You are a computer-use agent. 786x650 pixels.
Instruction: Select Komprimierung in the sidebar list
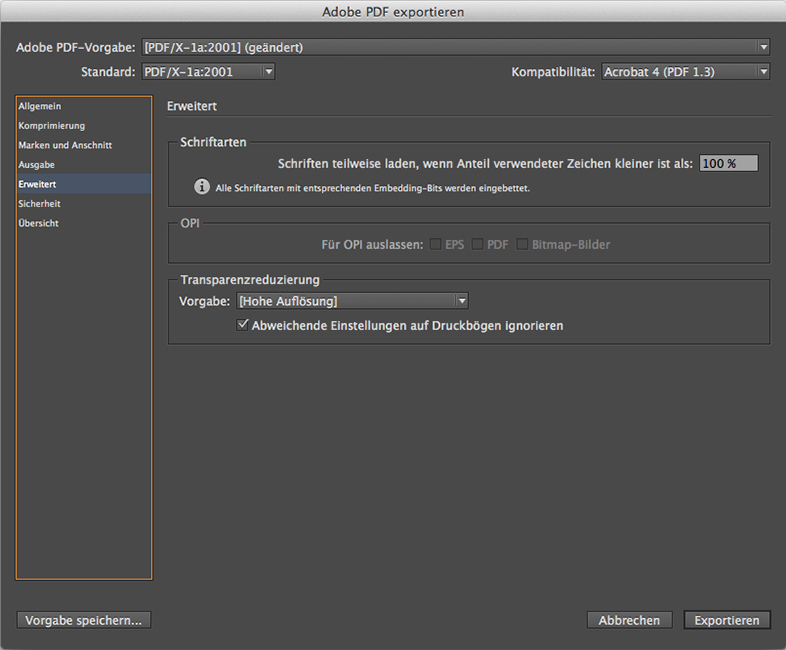coord(84,126)
